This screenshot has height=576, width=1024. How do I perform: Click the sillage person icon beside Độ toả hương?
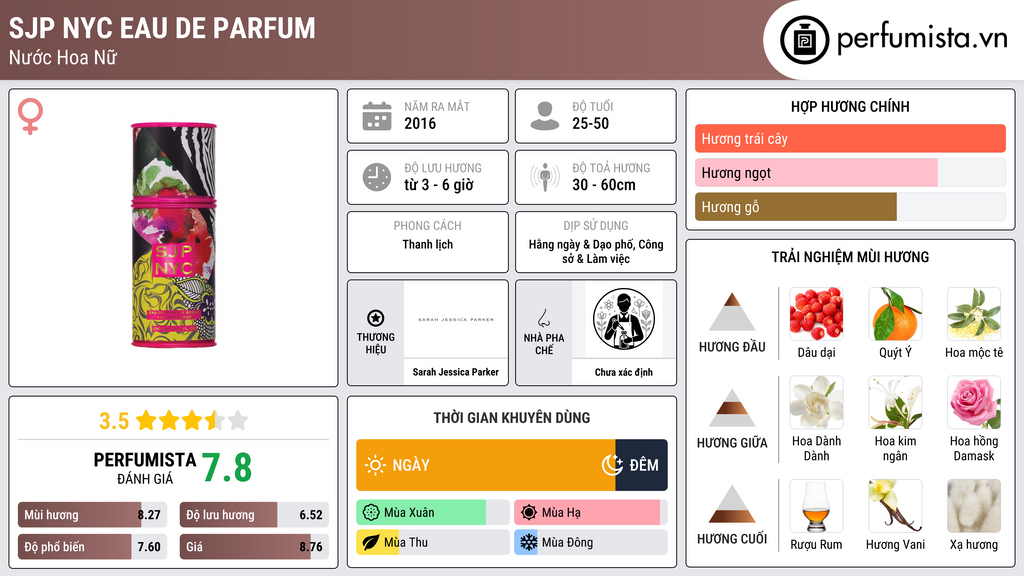point(545,177)
